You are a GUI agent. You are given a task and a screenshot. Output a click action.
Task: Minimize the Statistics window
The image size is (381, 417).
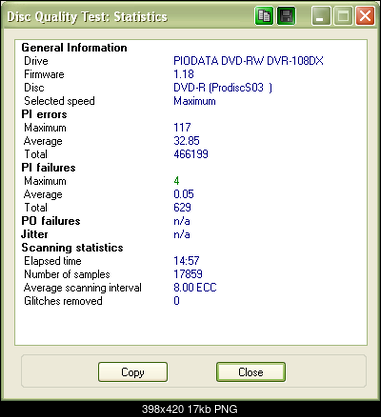[321, 16]
